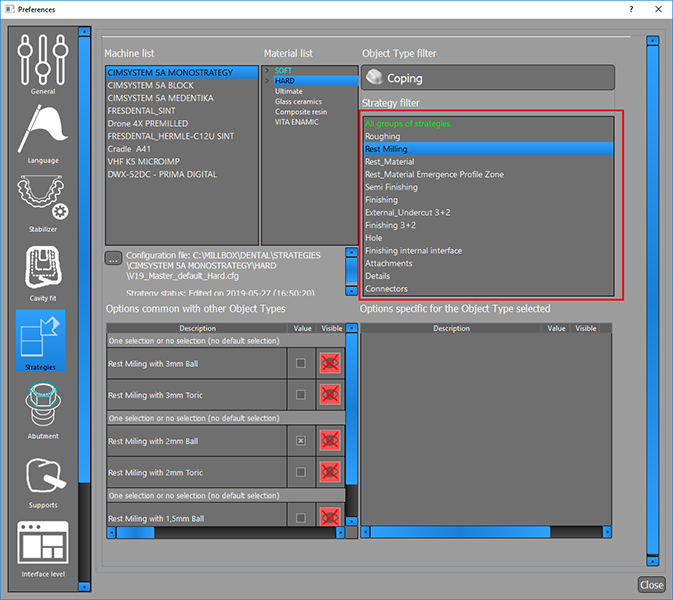Select FRESDENTAL_SINT machine

pos(182,111)
